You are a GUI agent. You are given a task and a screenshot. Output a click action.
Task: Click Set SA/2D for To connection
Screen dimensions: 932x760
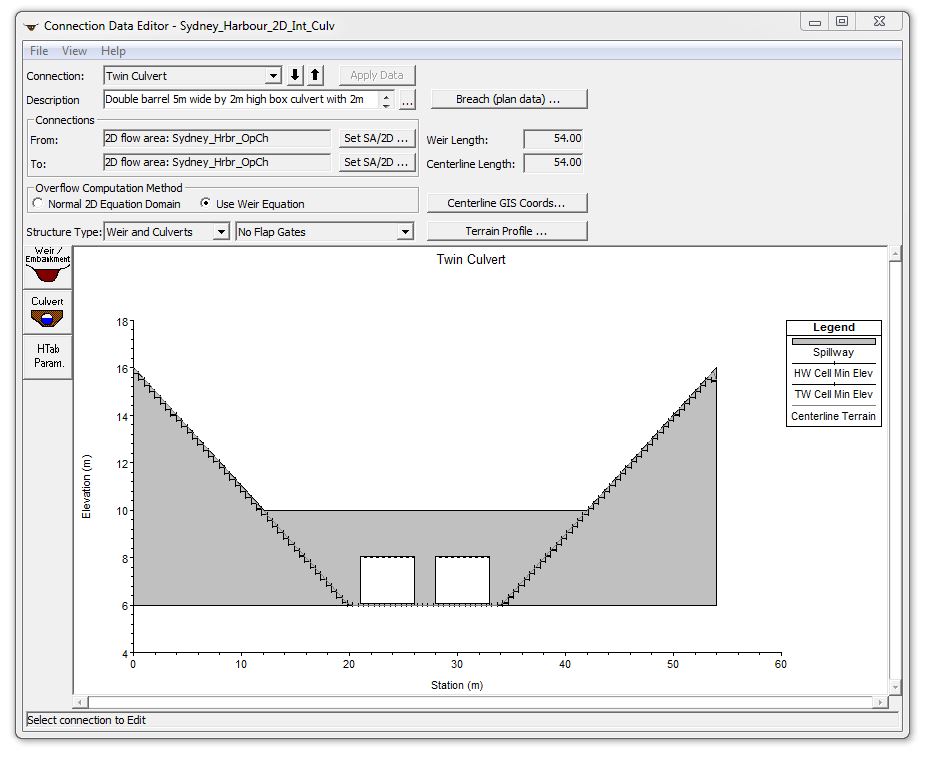376,162
